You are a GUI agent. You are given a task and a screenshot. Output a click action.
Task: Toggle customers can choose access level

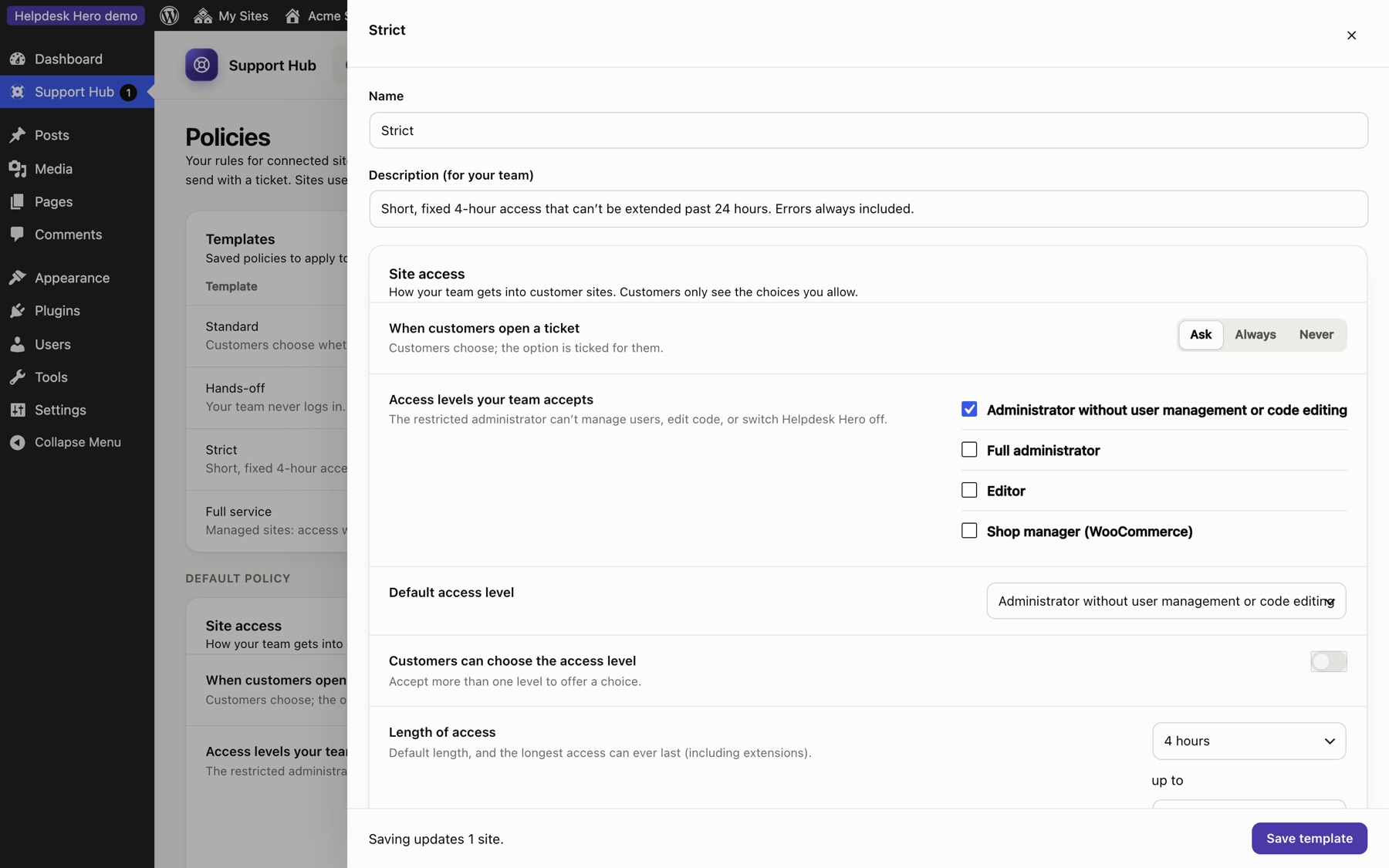coord(1328,661)
